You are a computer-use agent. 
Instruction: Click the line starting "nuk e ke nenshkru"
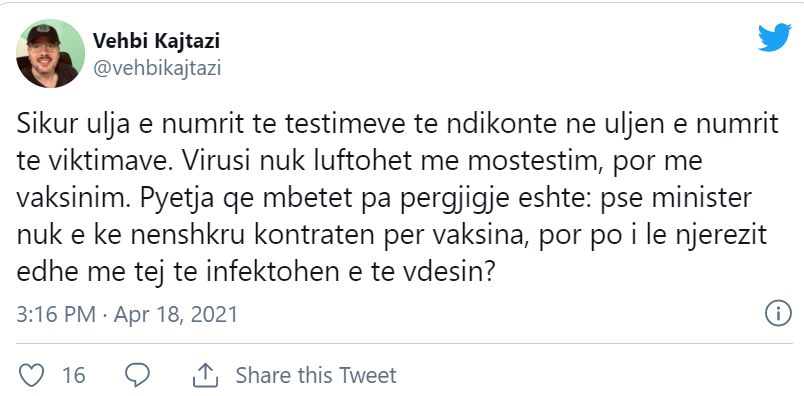coord(391,237)
